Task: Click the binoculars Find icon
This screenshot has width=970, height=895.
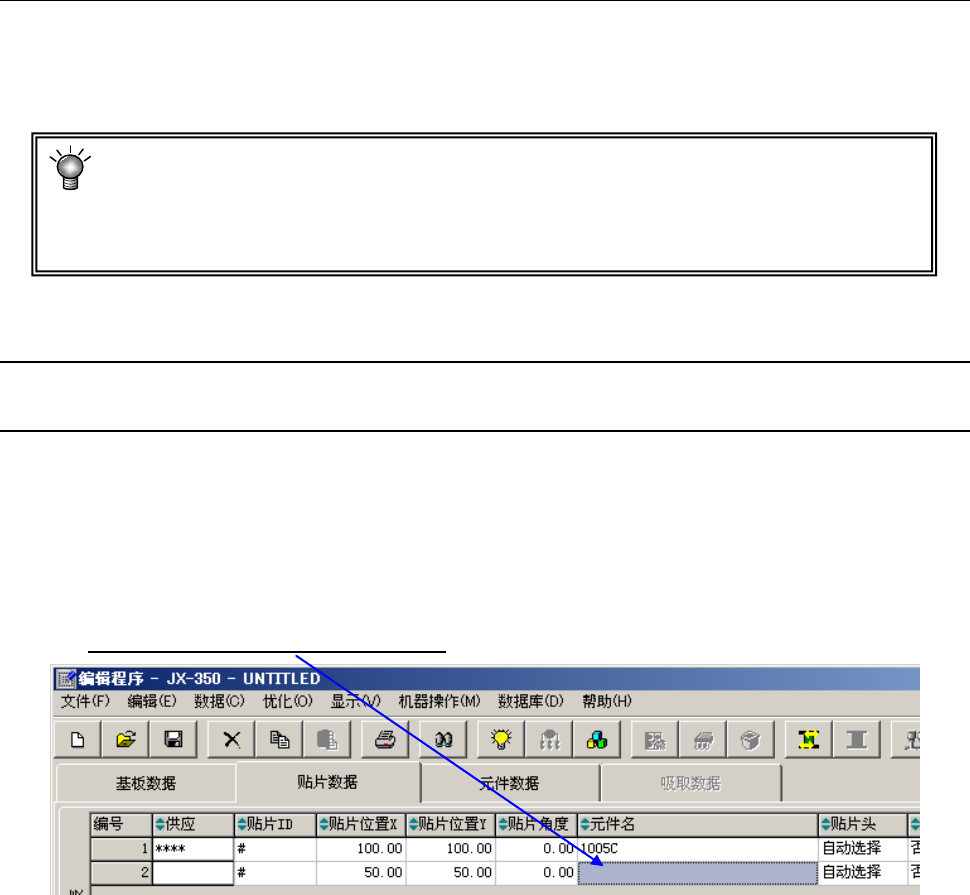Action: (x=443, y=739)
